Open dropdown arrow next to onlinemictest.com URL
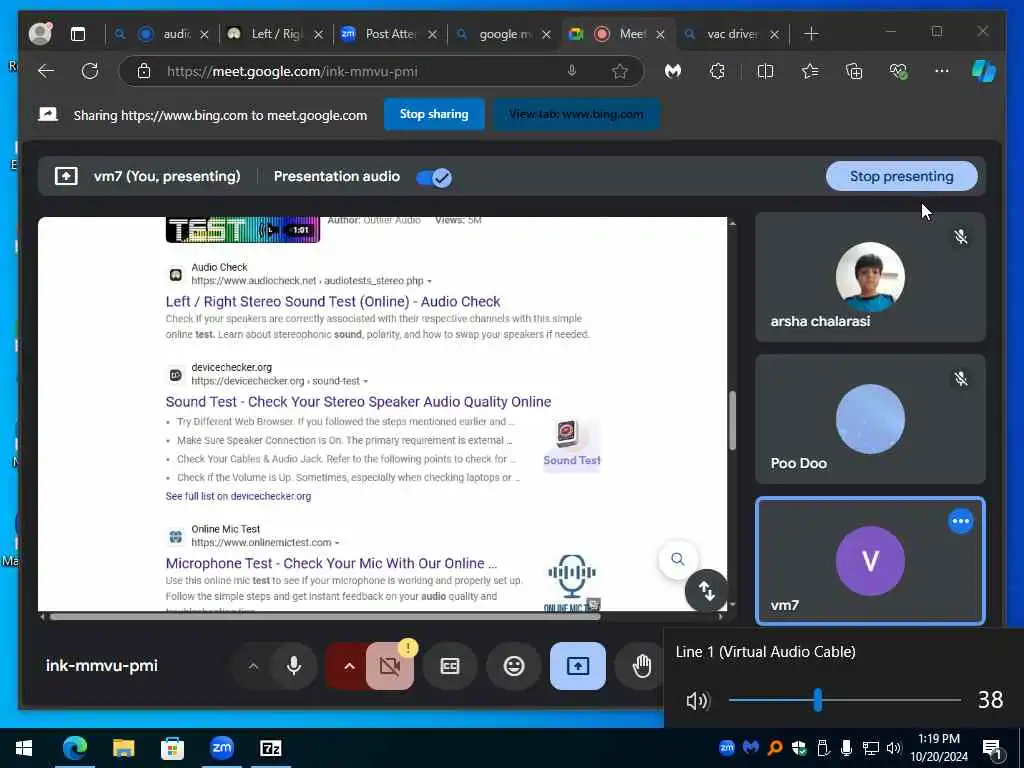The height and width of the screenshot is (768, 1024). click(x=337, y=543)
